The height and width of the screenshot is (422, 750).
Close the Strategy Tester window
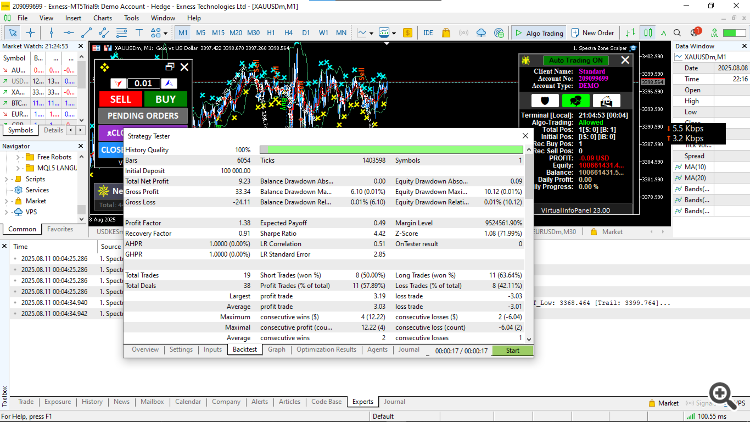click(525, 136)
